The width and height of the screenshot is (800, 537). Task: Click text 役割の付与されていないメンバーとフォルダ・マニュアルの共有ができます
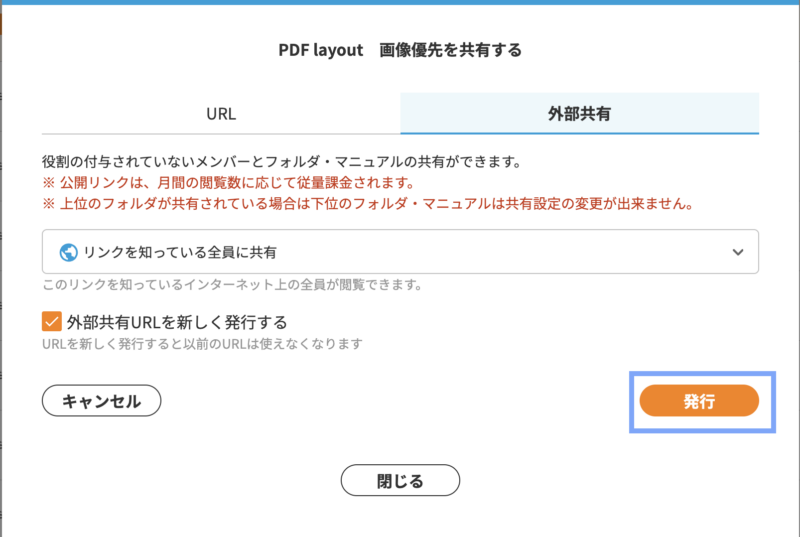(282, 162)
